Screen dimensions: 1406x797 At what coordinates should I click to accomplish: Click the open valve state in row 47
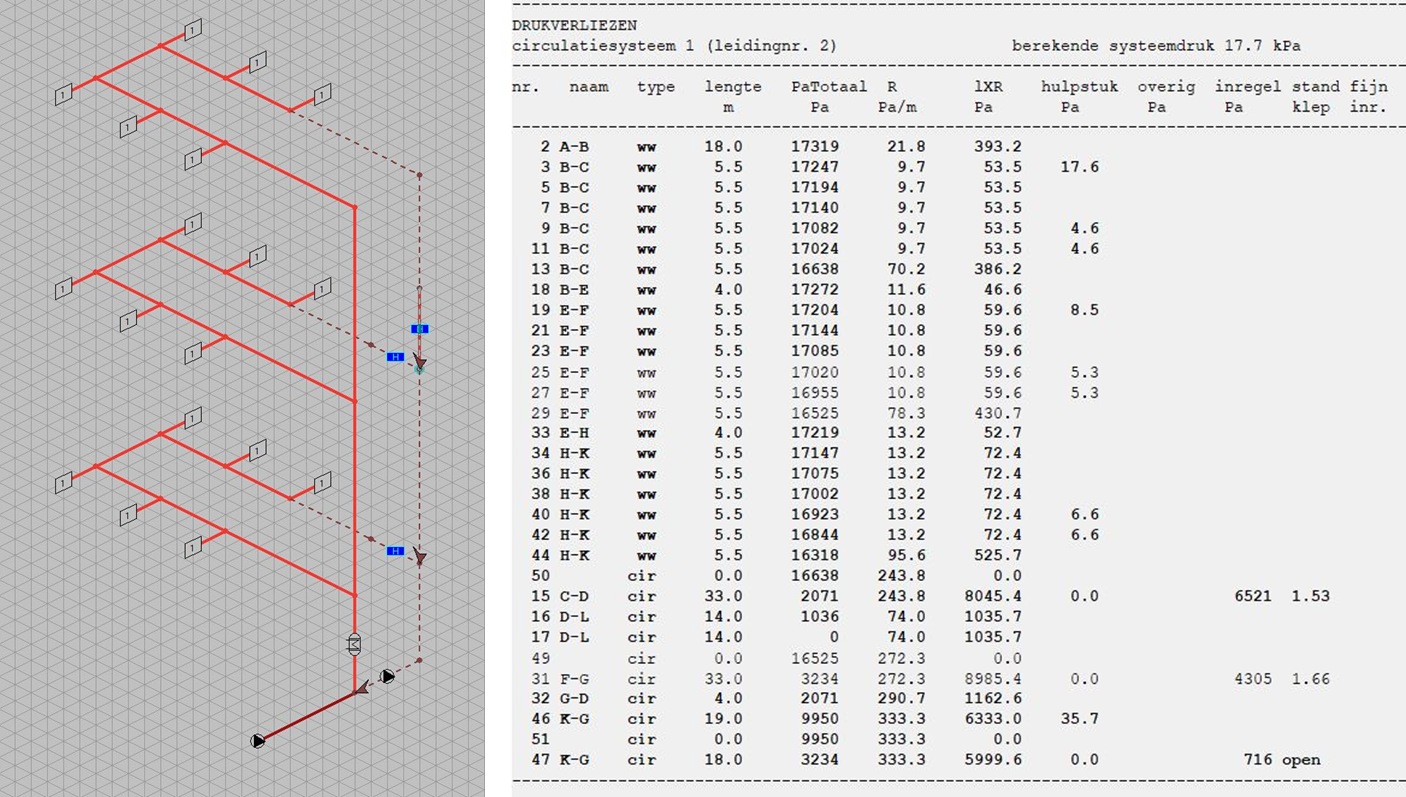[x=1300, y=760]
